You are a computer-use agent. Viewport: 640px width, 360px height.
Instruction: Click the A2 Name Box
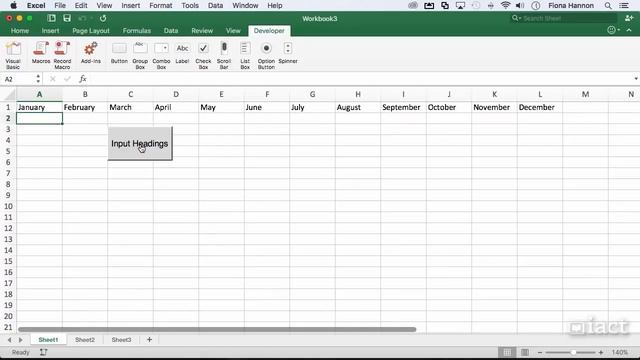[18, 79]
